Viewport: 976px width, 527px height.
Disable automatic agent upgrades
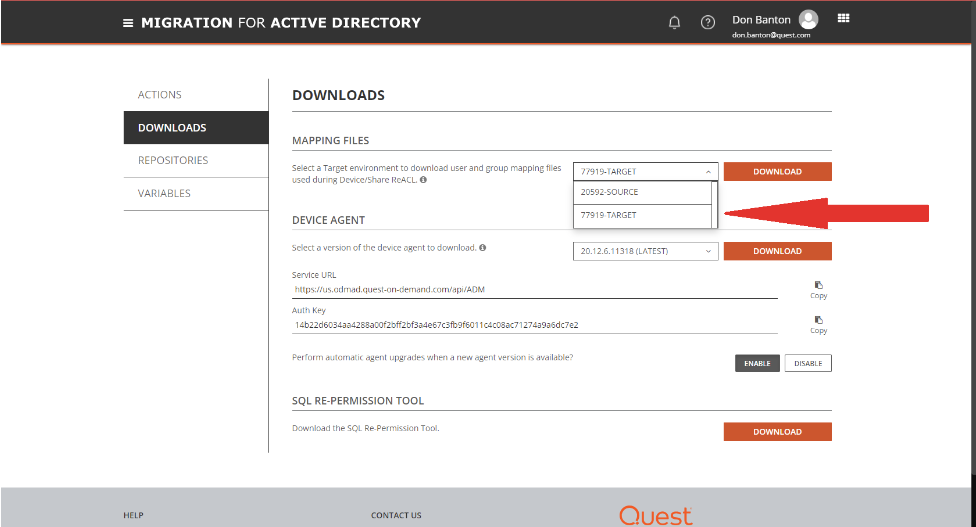808,363
